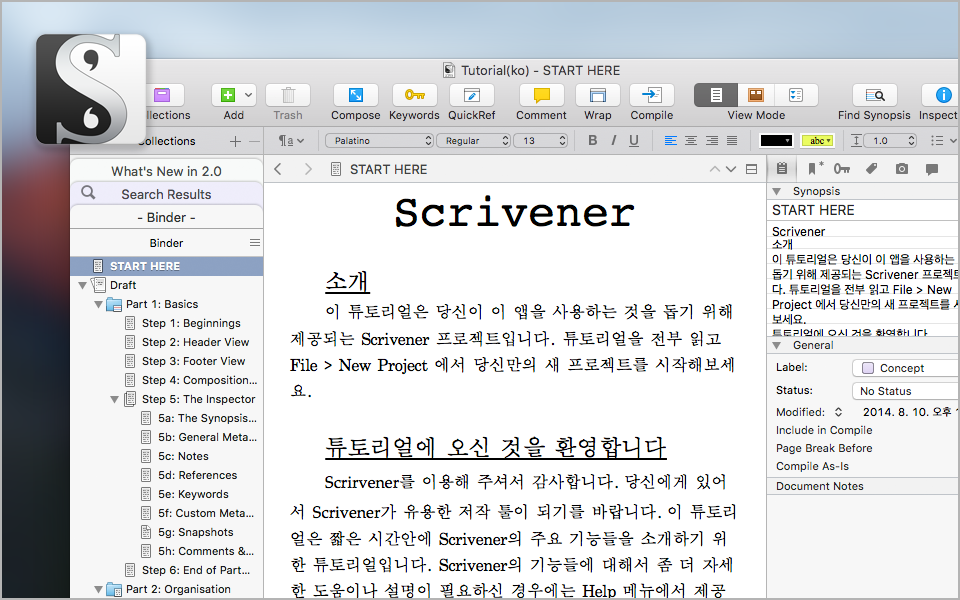Split the editor view

[x=751, y=169]
